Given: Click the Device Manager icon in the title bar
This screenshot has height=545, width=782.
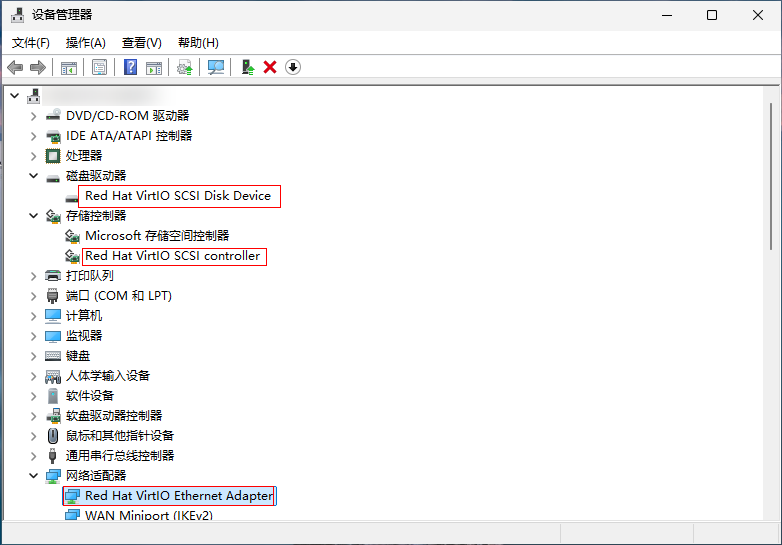Looking at the screenshot, I should [17, 15].
